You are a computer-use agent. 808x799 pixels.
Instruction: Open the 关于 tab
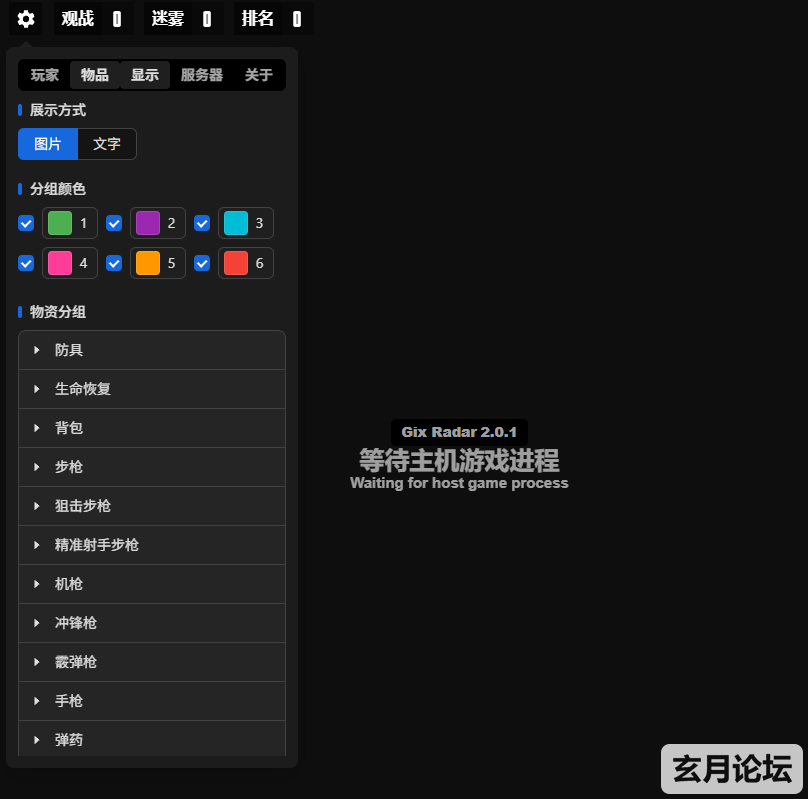point(259,75)
